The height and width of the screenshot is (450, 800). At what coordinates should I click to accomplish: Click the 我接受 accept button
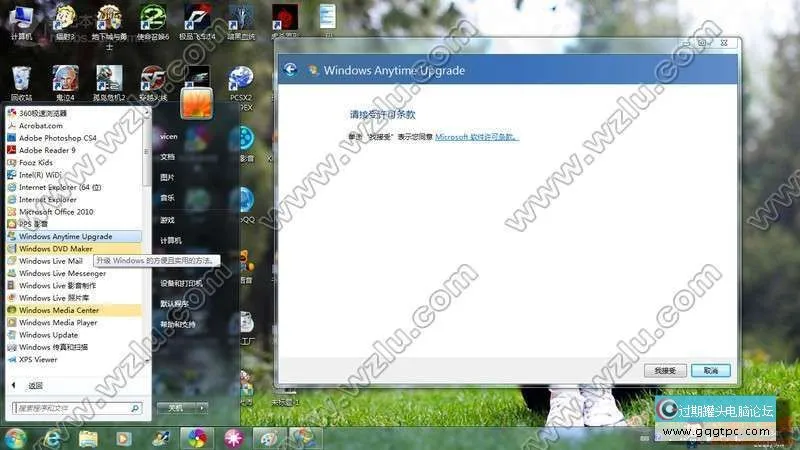pyautogui.click(x=665, y=370)
